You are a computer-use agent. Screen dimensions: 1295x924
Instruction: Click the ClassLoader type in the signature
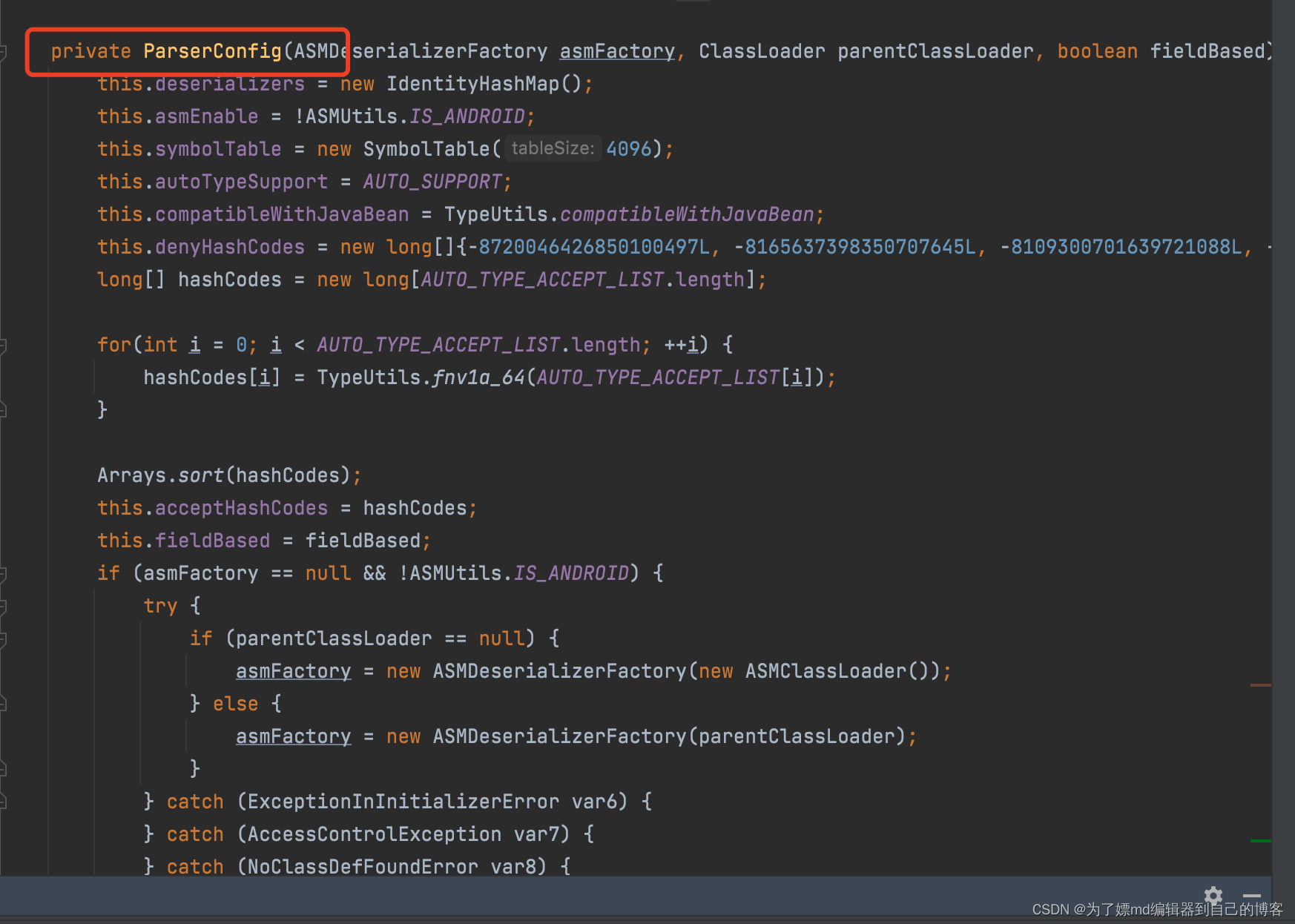coord(762,51)
